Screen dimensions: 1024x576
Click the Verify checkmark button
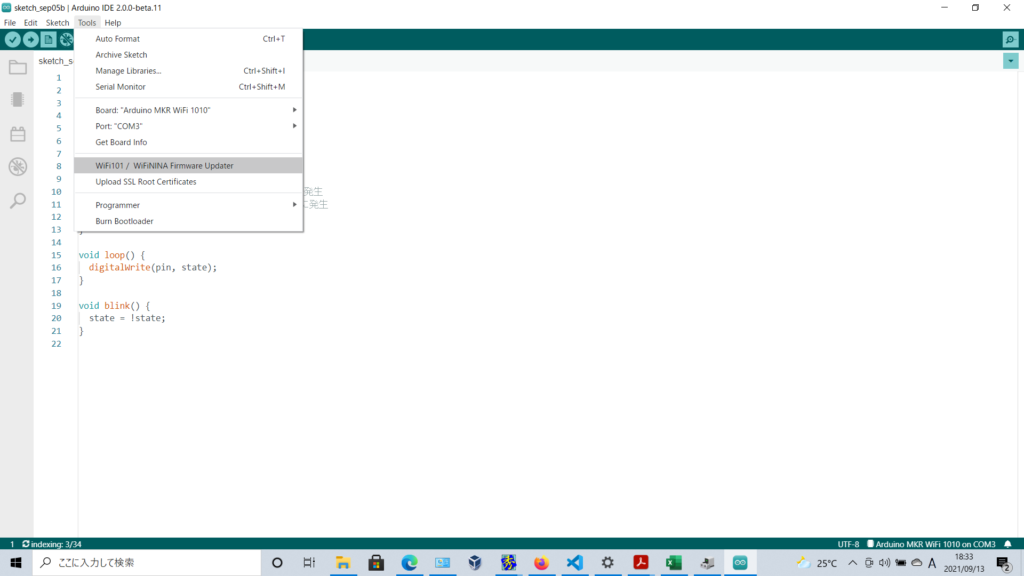pyautogui.click(x=12, y=40)
